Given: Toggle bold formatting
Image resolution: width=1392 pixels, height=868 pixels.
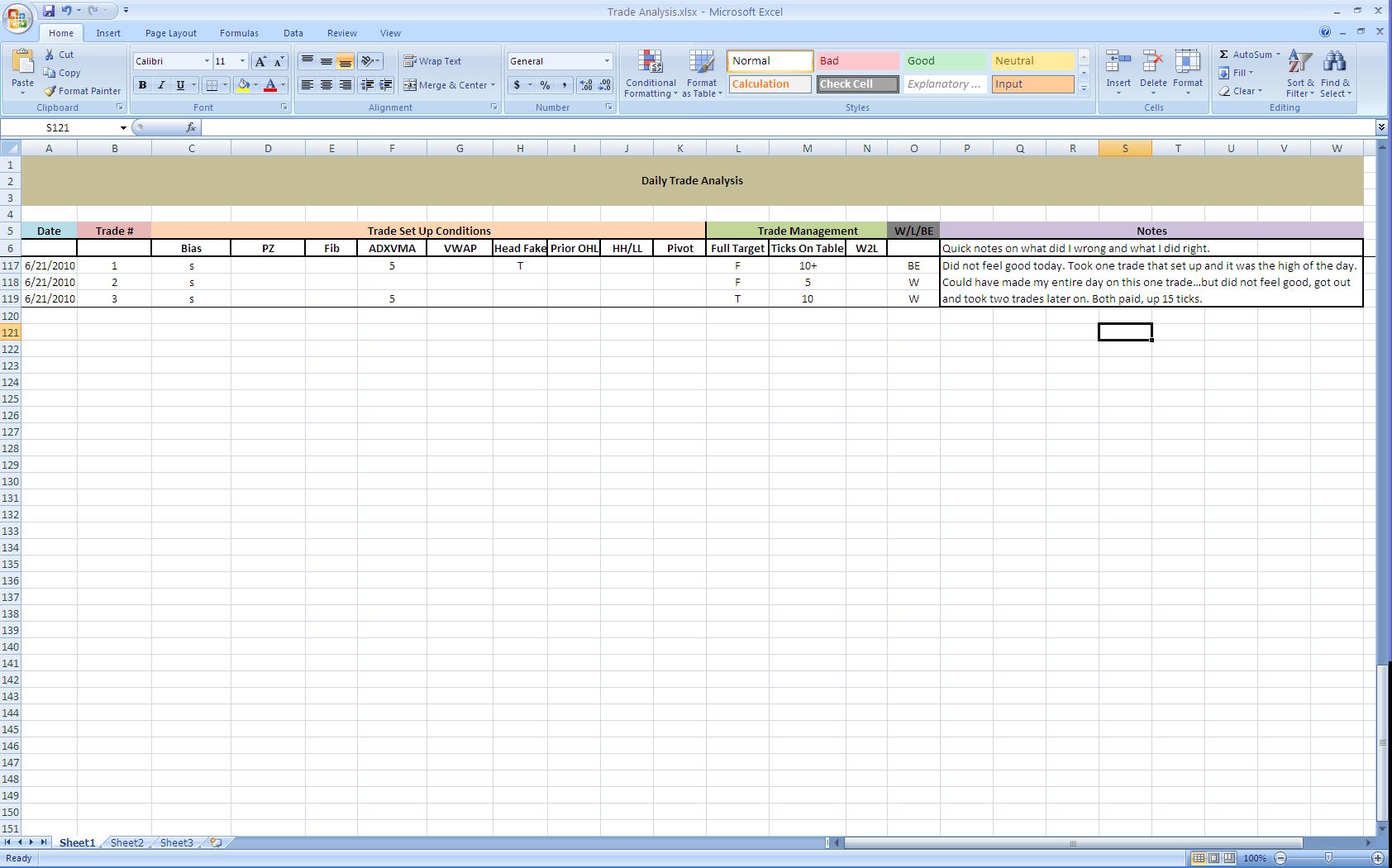Looking at the screenshot, I should point(142,85).
